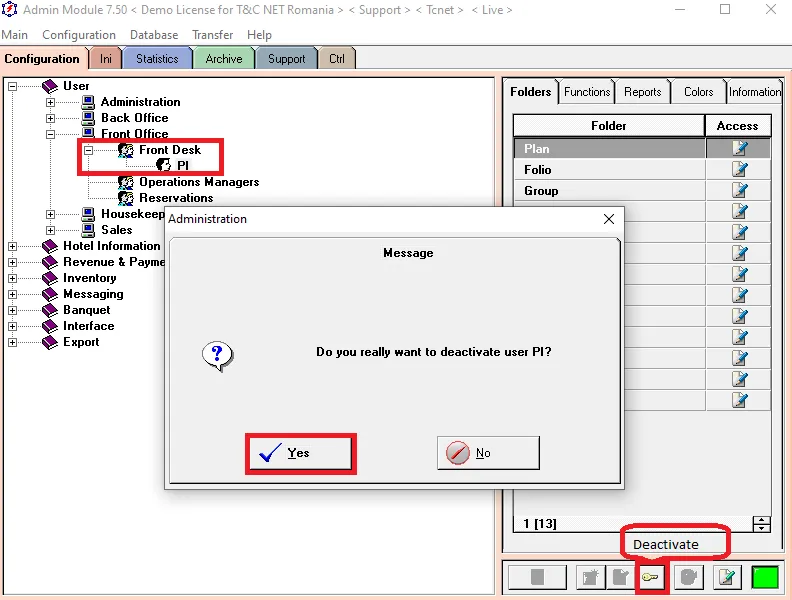The height and width of the screenshot is (600, 792).
Task: Open the Database menu
Action: point(154,35)
